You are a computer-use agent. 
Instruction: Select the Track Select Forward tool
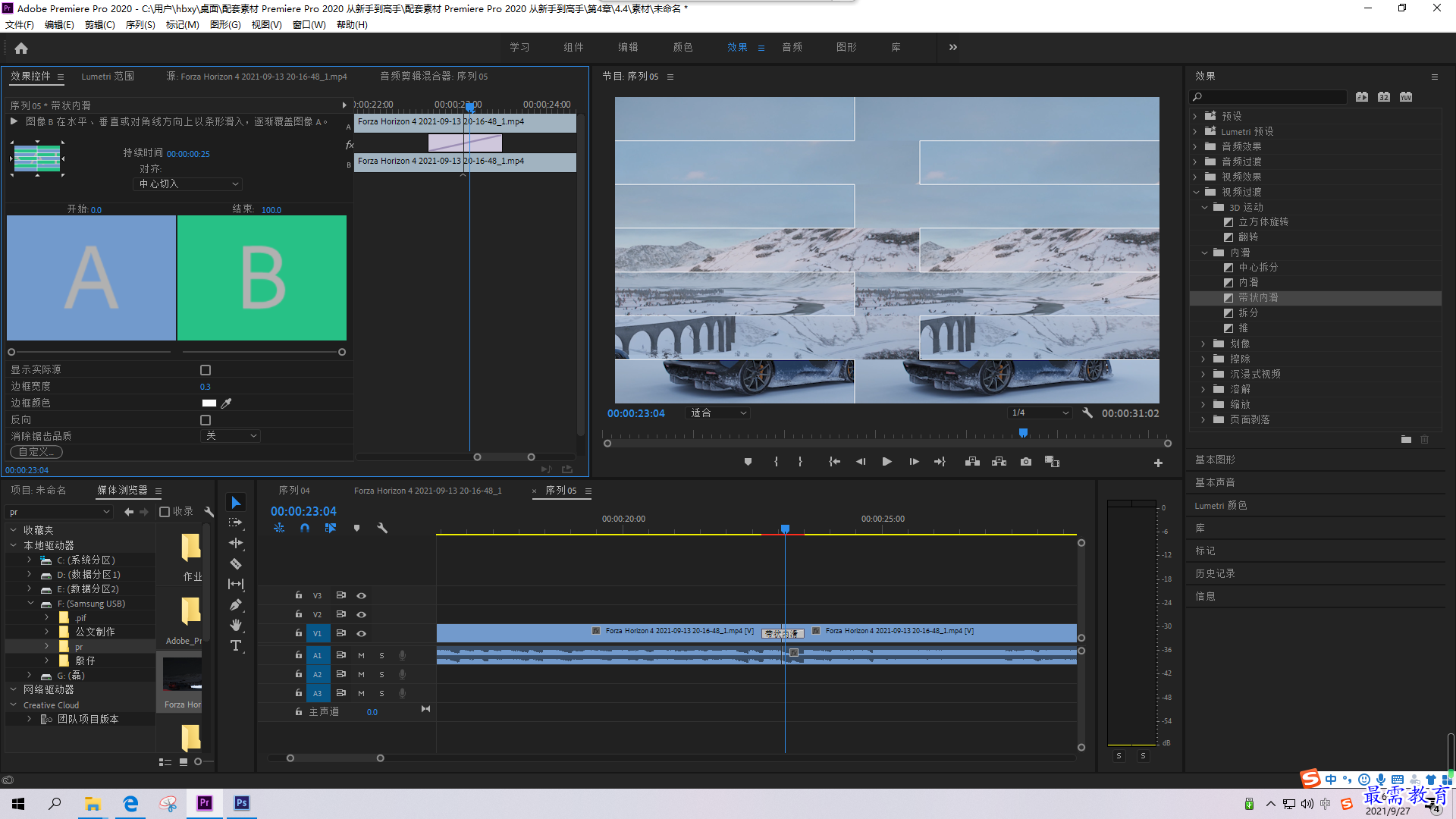point(236,522)
